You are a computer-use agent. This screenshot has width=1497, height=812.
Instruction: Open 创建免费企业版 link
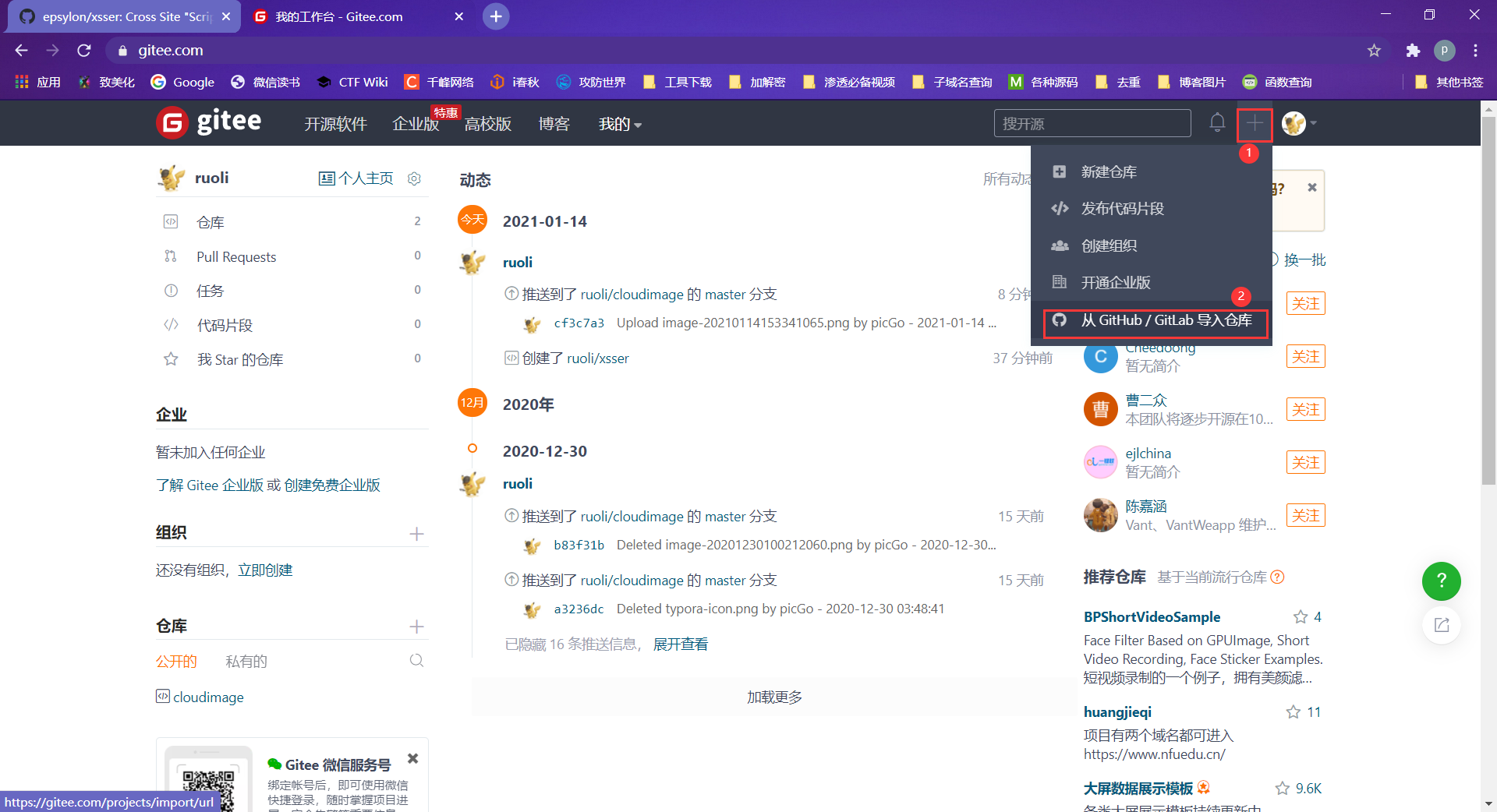pos(332,485)
